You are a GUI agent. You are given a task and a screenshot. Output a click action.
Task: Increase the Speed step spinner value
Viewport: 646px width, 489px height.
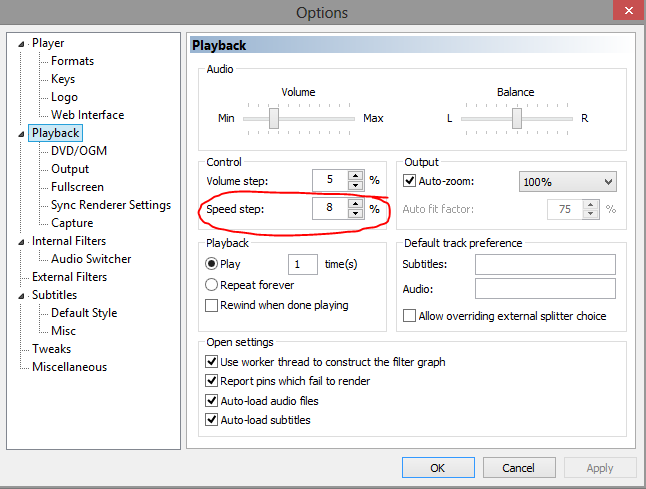(x=355, y=204)
